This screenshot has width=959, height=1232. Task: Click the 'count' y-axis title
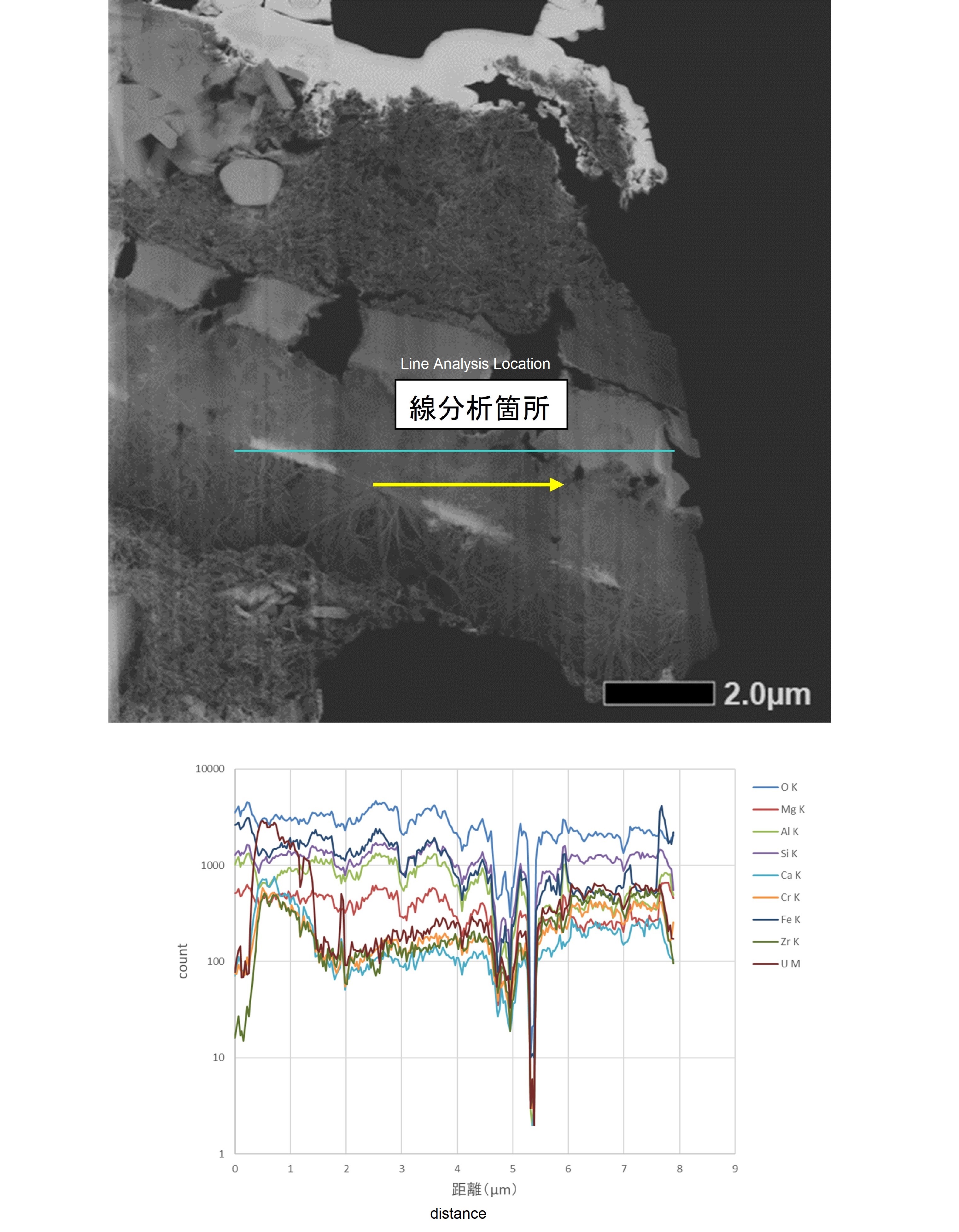coord(182,961)
